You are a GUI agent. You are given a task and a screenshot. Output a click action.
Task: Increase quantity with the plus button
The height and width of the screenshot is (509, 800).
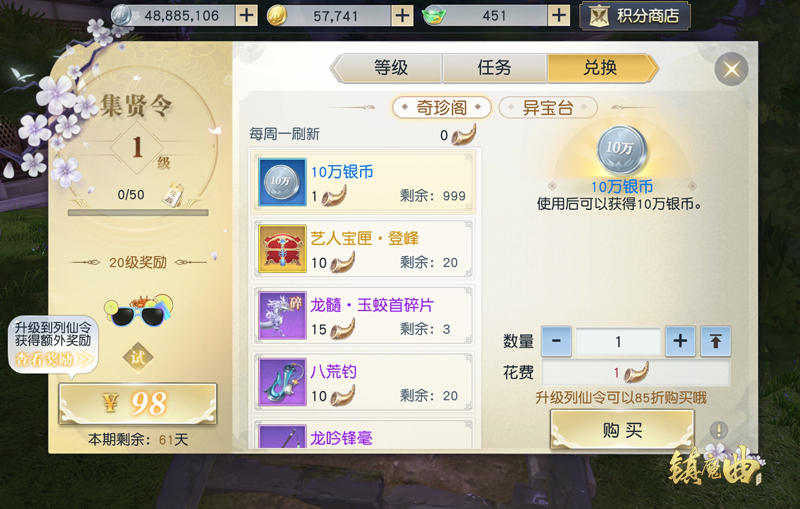tap(680, 341)
